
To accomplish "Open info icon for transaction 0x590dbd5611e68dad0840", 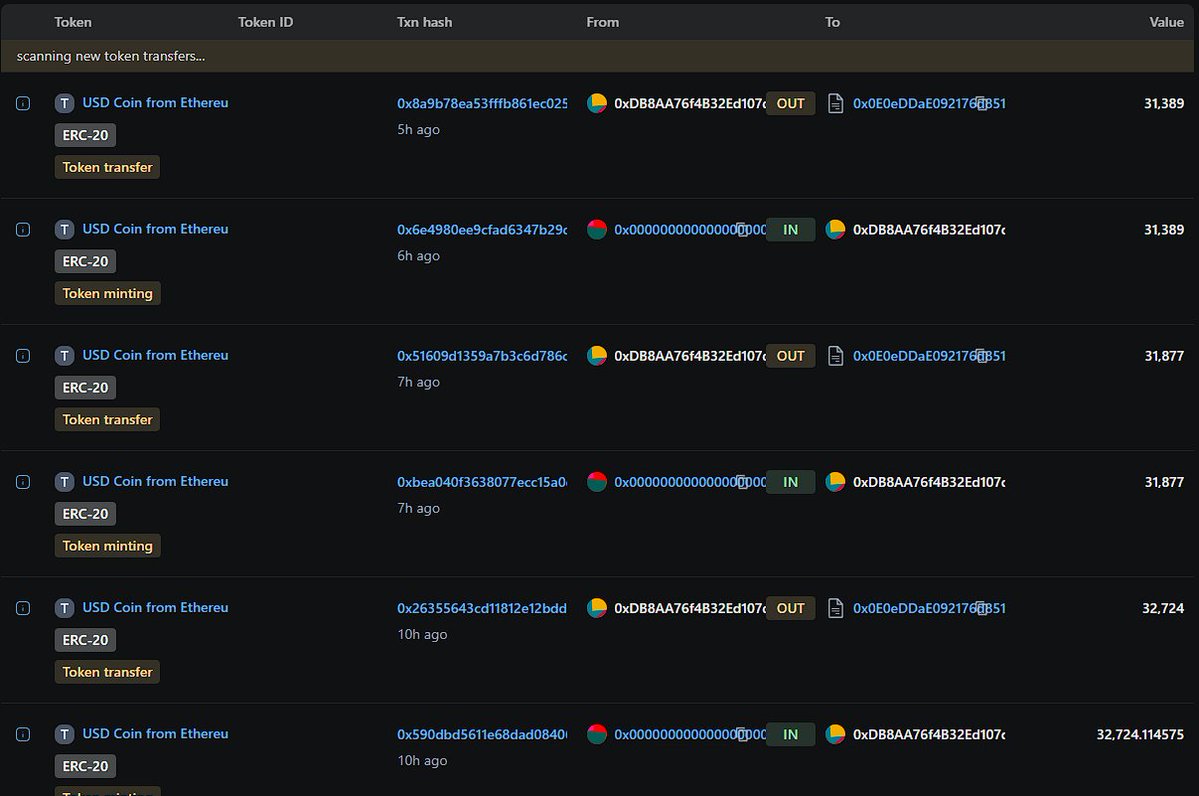I will coord(23,734).
